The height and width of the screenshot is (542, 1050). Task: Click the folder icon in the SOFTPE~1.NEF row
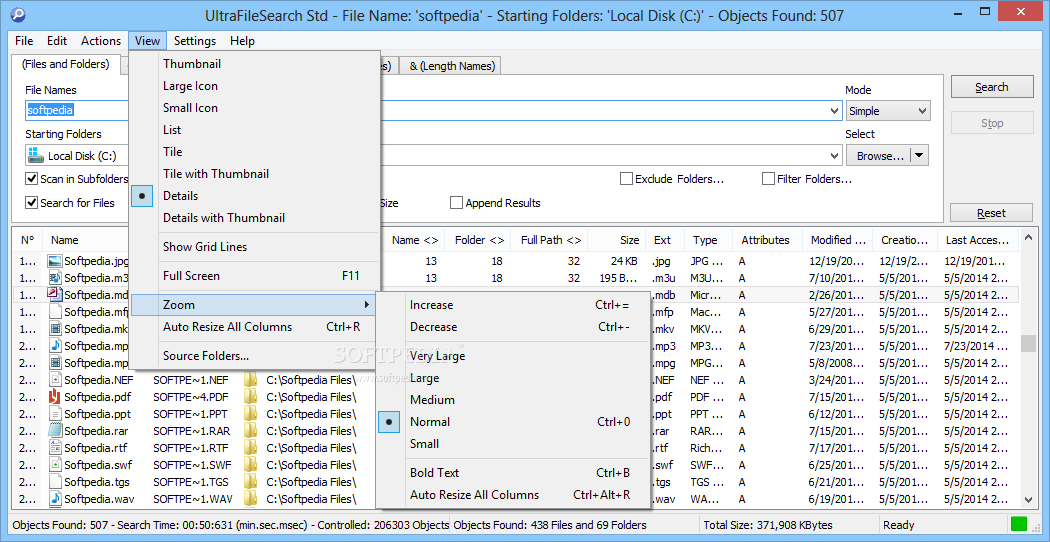coord(250,380)
